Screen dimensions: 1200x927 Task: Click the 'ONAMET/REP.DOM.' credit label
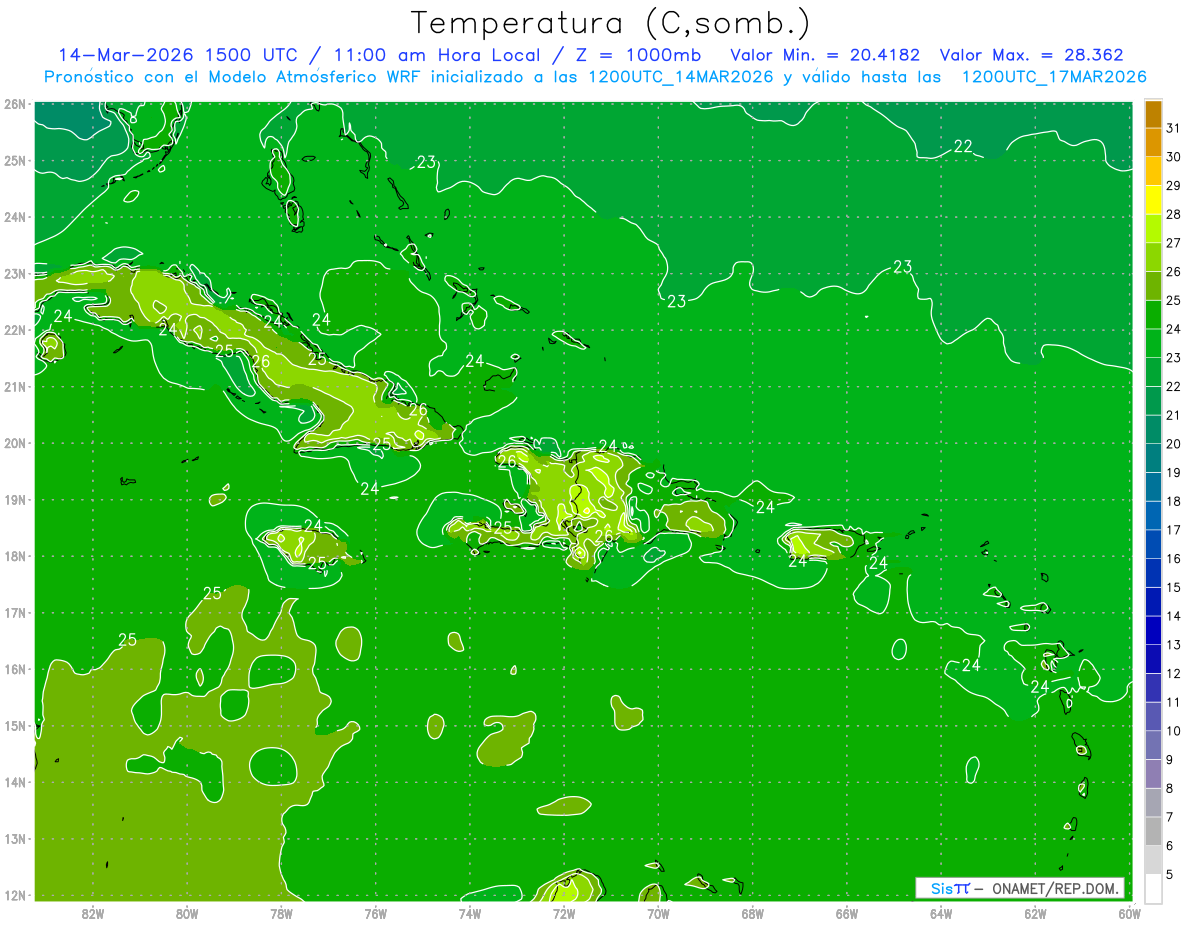point(1054,888)
